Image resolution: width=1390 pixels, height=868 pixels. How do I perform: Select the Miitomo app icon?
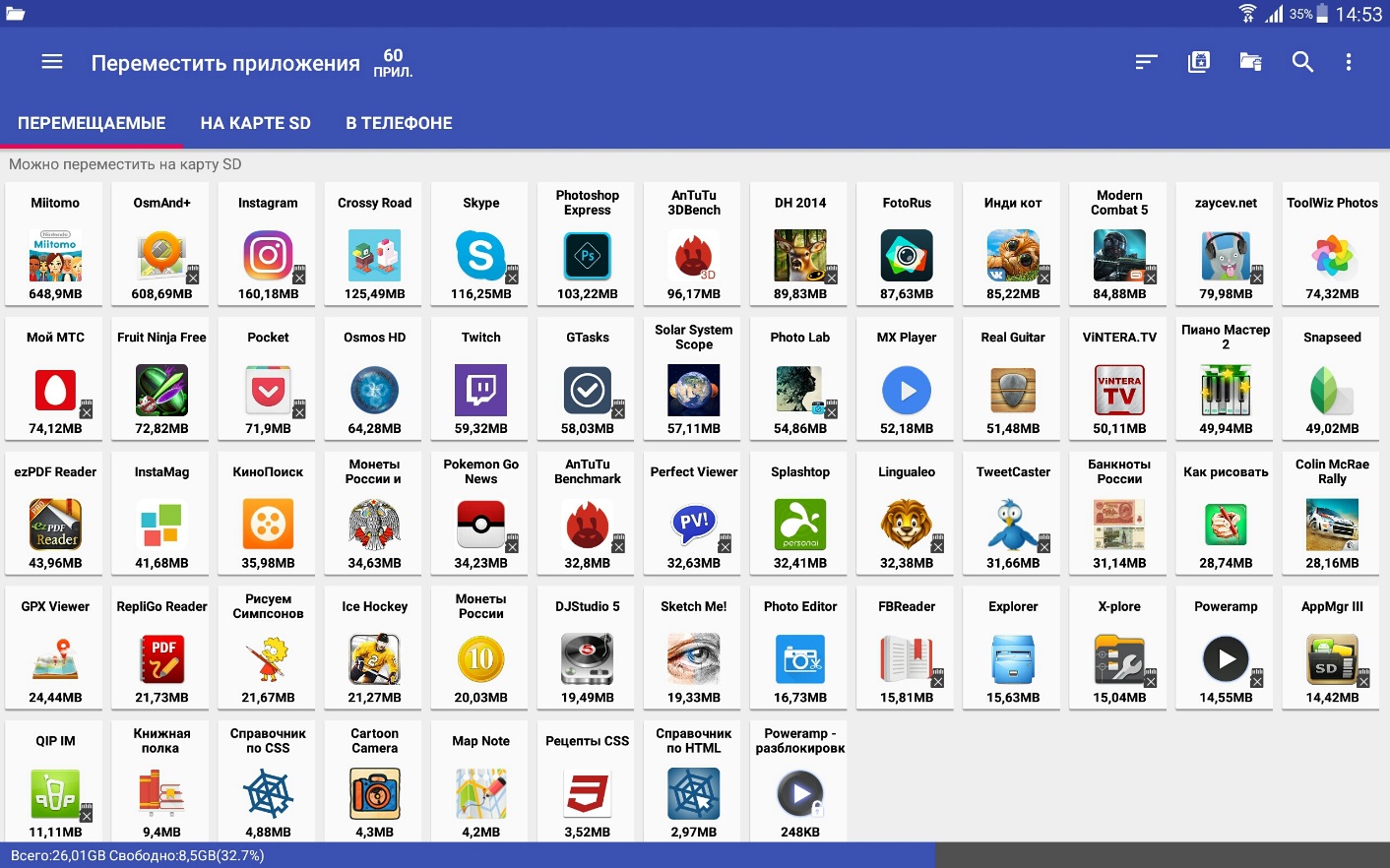(x=55, y=256)
